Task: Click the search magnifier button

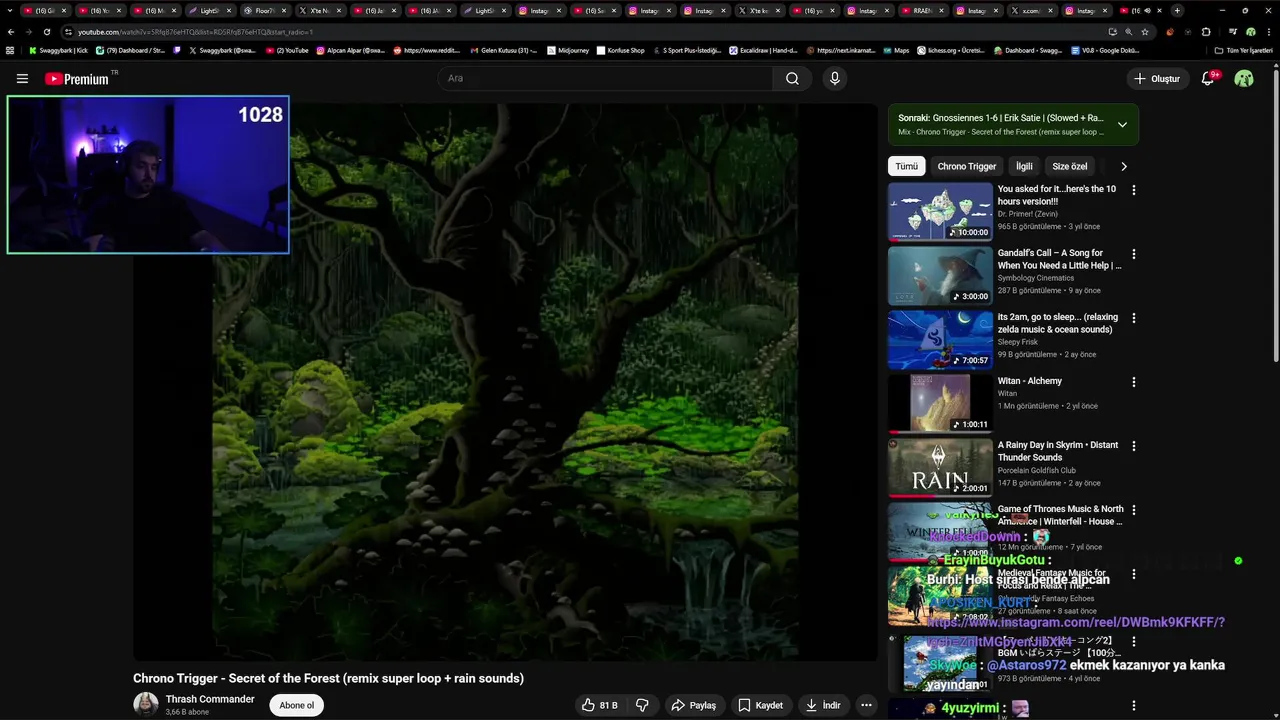Action: click(x=792, y=78)
